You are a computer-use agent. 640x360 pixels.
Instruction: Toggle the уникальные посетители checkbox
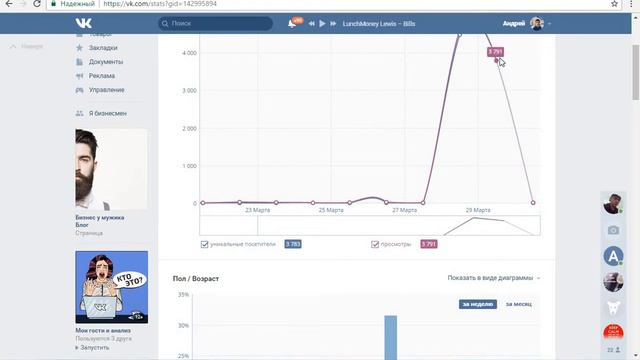[204, 244]
